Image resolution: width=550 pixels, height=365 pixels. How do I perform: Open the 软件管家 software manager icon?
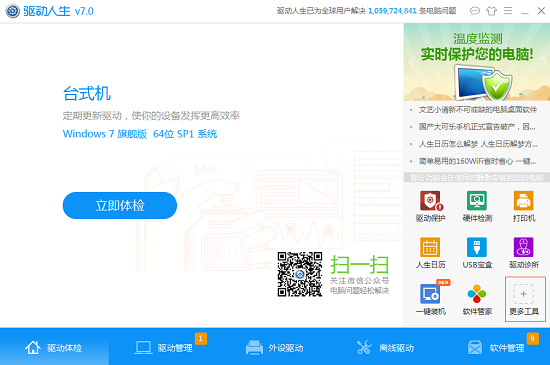pyautogui.click(x=477, y=299)
